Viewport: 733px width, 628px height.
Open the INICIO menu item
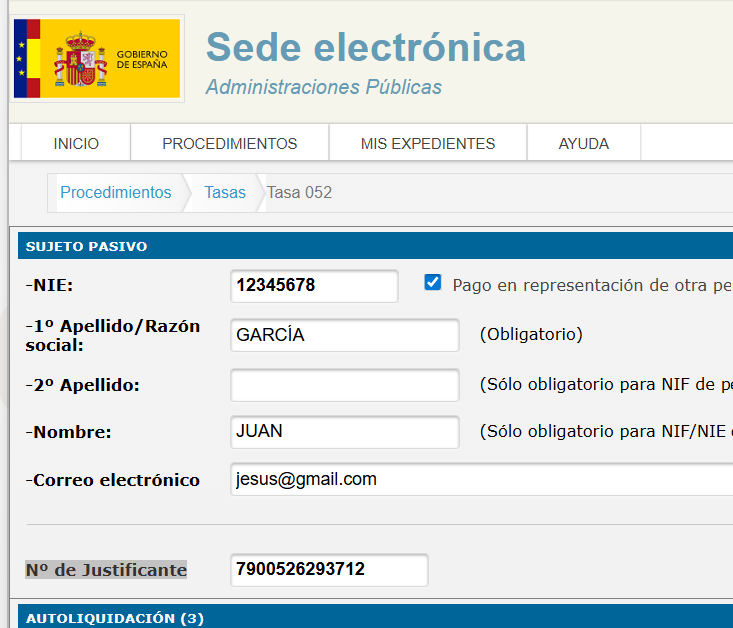coord(76,143)
